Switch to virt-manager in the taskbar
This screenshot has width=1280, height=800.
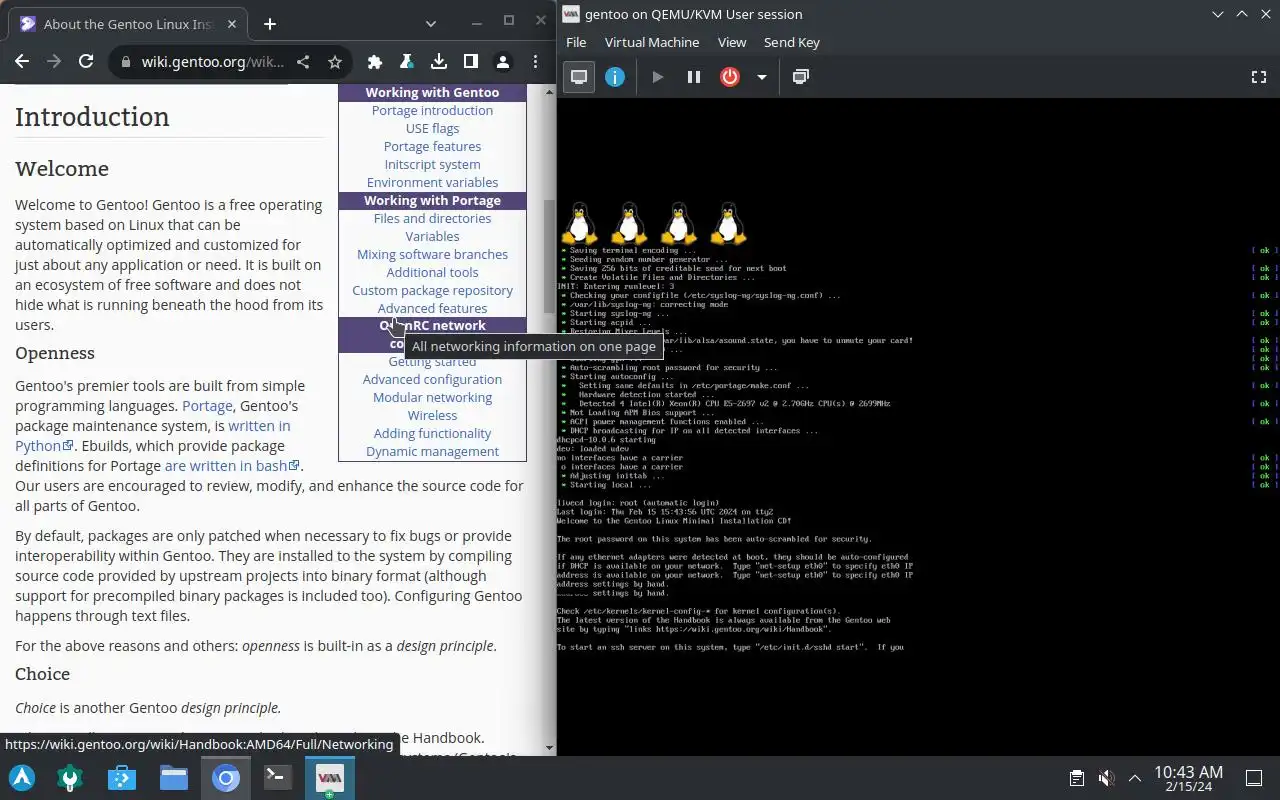pyautogui.click(x=329, y=777)
